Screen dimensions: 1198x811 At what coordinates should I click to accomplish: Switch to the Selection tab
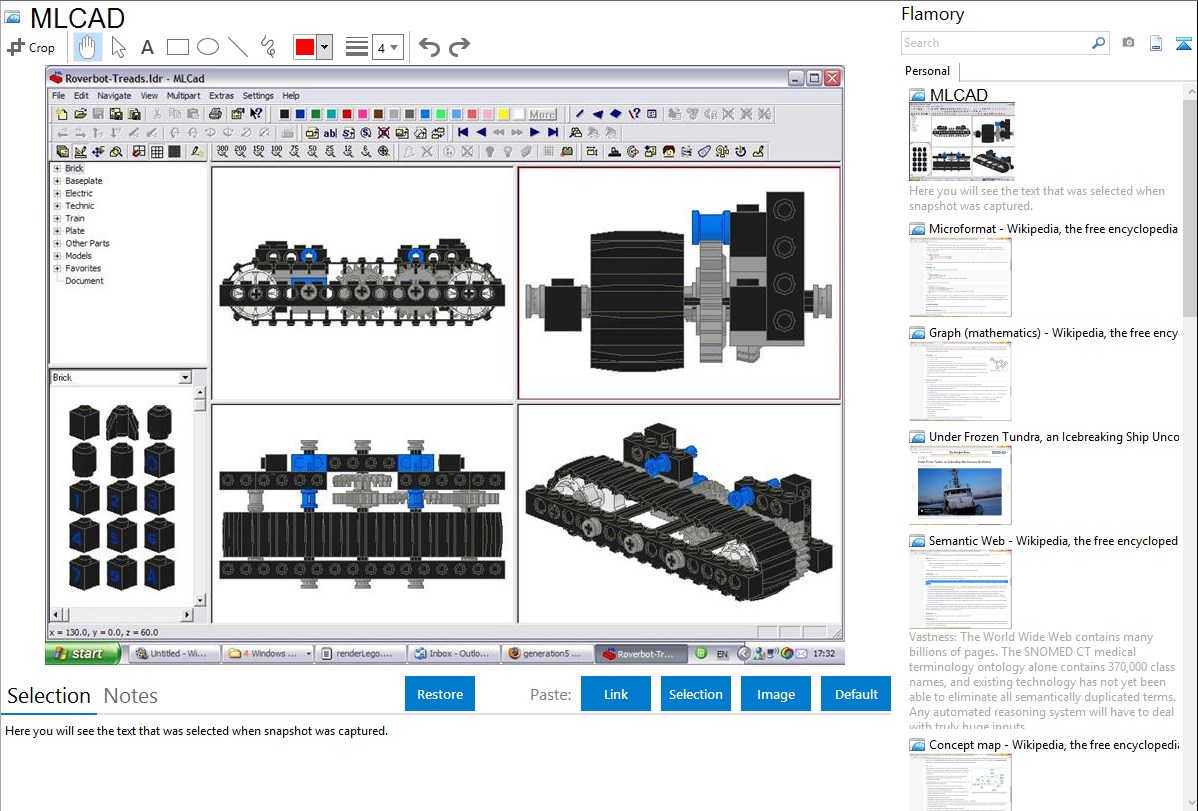click(49, 696)
